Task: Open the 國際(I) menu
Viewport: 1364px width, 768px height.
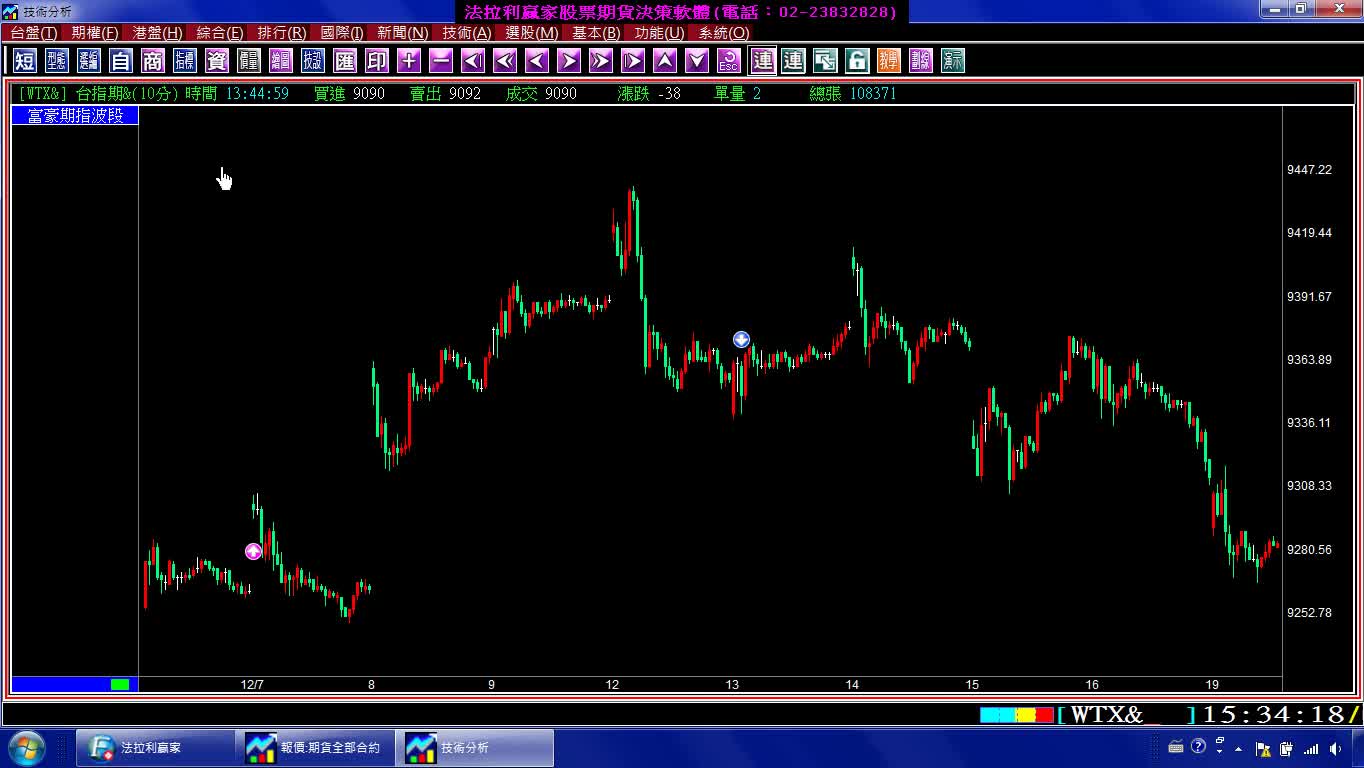Action: coord(342,33)
